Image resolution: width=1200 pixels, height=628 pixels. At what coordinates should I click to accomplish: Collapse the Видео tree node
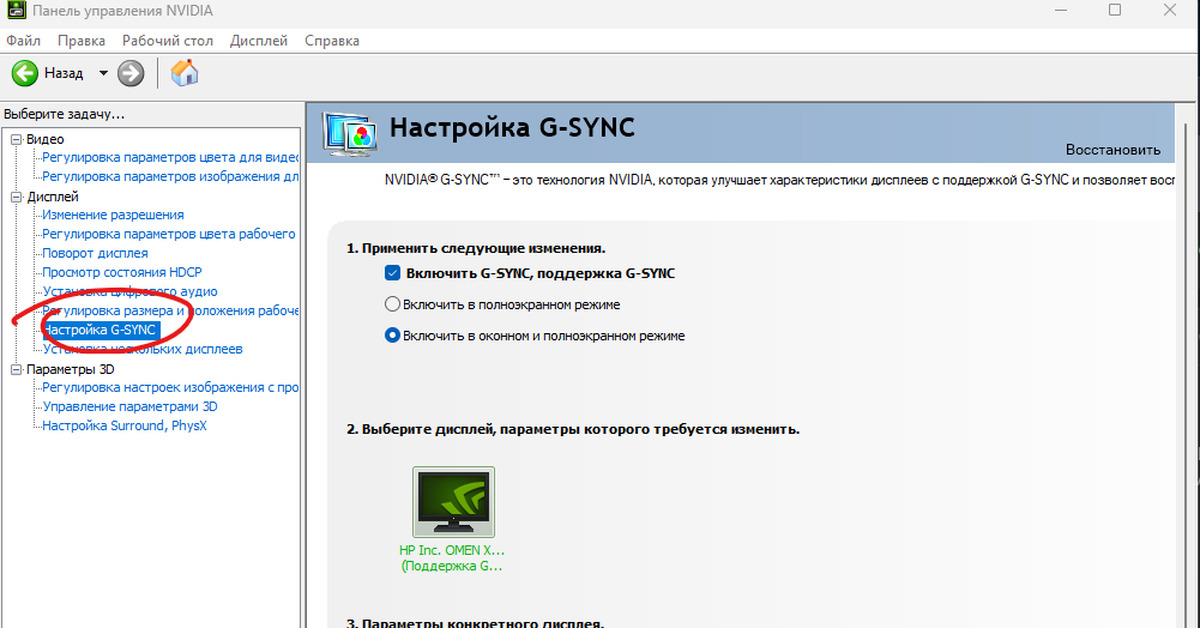[x=16, y=139]
